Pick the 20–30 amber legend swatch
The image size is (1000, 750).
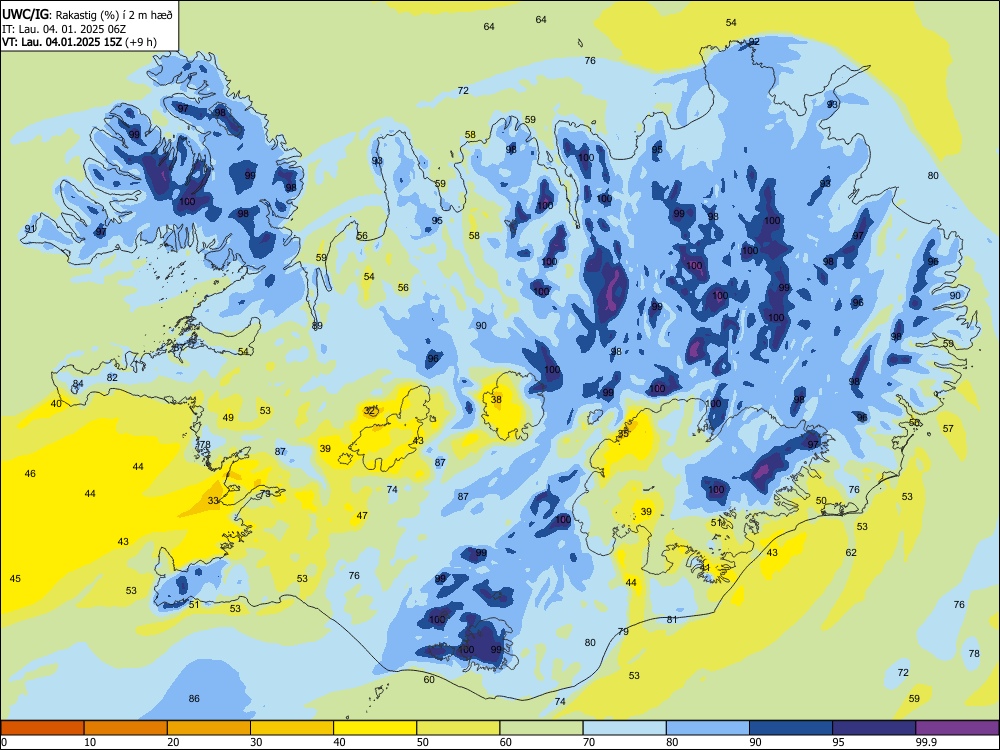(x=209, y=728)
